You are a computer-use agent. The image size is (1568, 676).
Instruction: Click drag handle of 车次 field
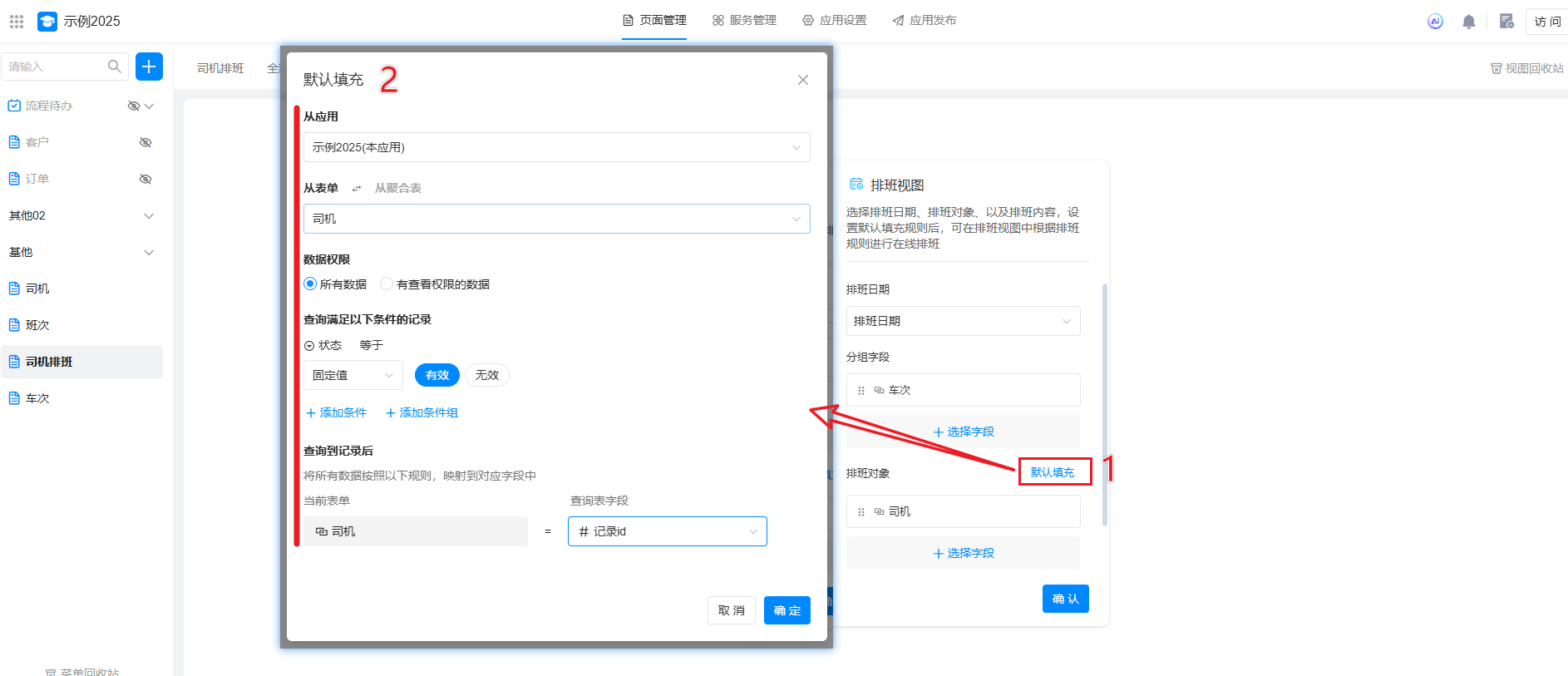861,390
